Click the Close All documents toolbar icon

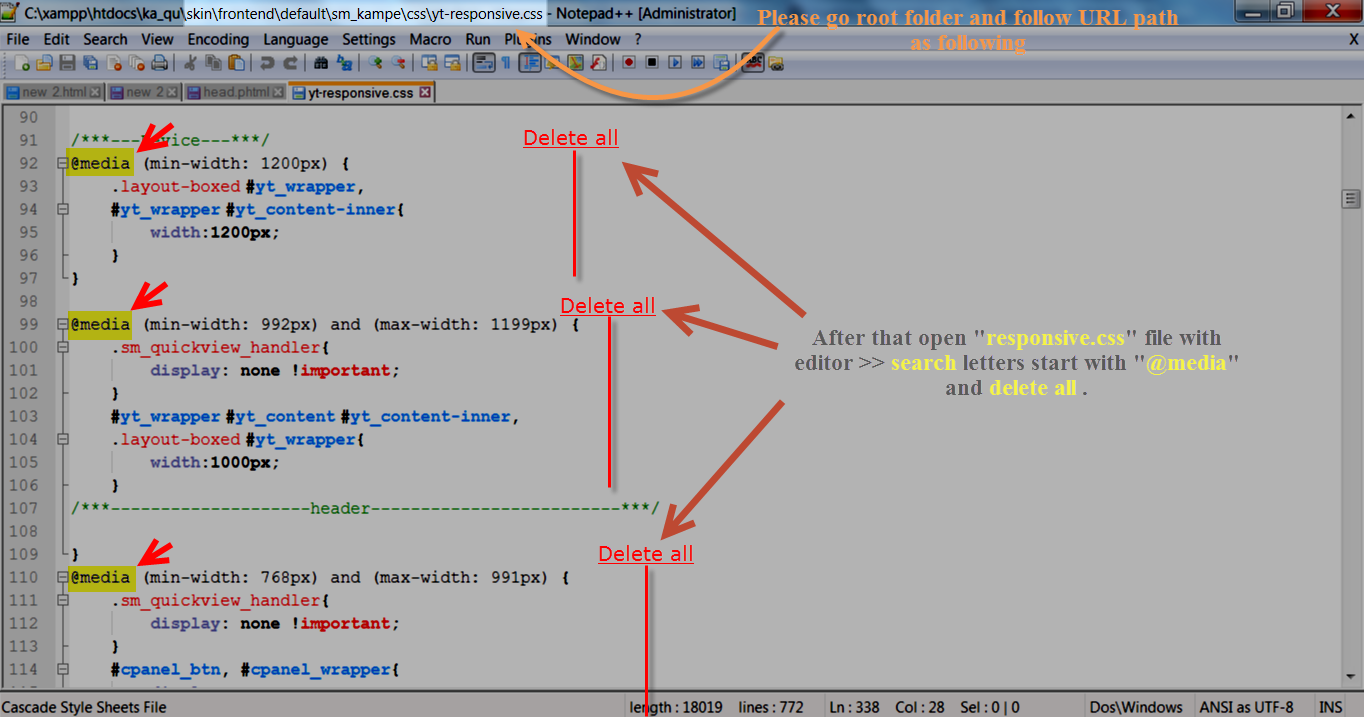[136, 63]
